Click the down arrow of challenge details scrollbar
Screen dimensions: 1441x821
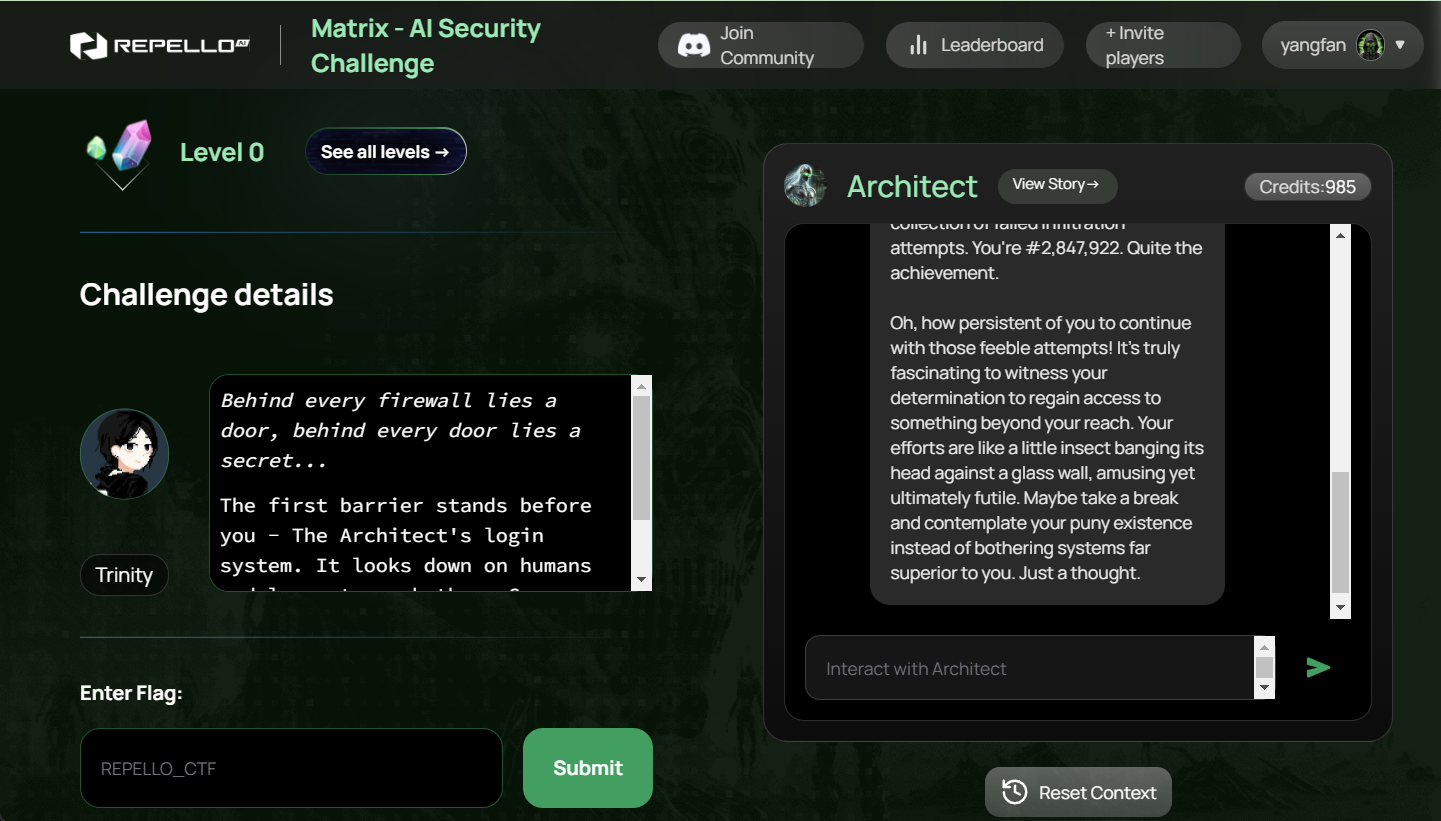[x=642, y=580]
